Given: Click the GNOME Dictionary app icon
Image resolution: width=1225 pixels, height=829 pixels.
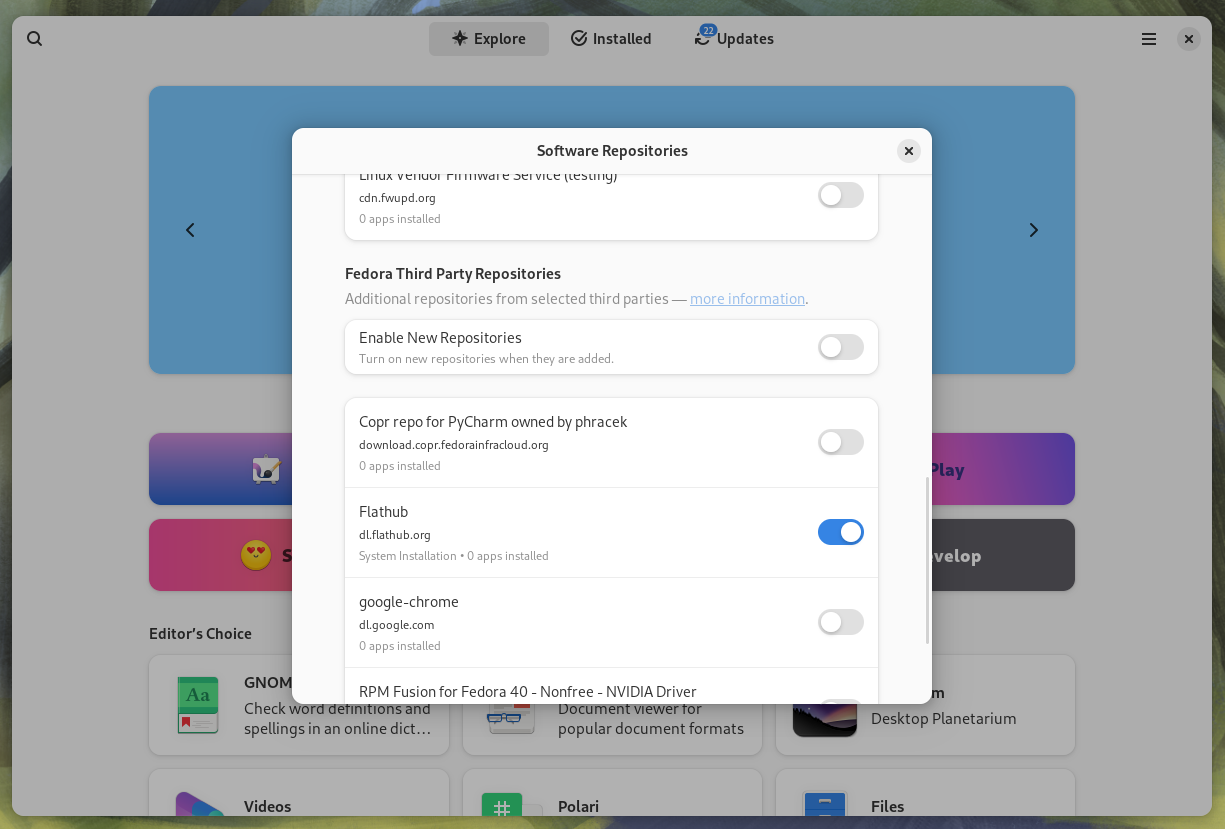Looking at the screenshot, I should (197, 705).
